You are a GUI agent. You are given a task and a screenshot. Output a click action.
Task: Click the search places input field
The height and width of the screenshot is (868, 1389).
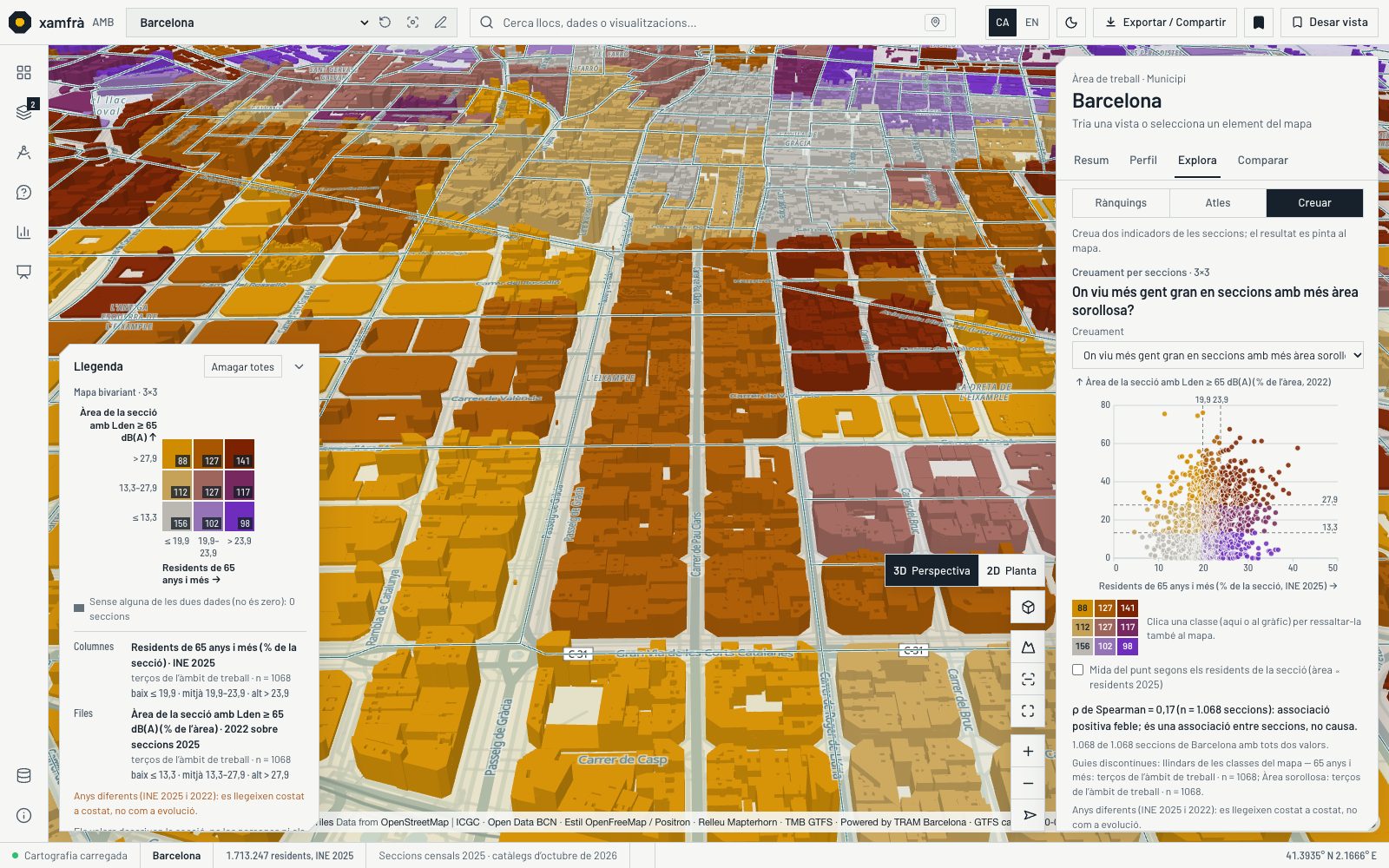(712, 23)
